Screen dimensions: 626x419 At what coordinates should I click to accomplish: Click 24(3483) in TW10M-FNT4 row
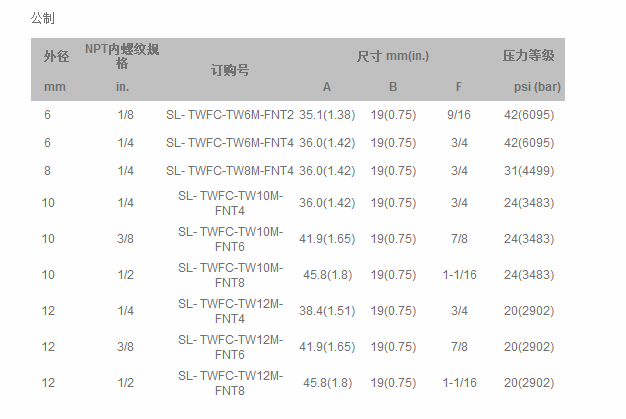coord(529,203)
